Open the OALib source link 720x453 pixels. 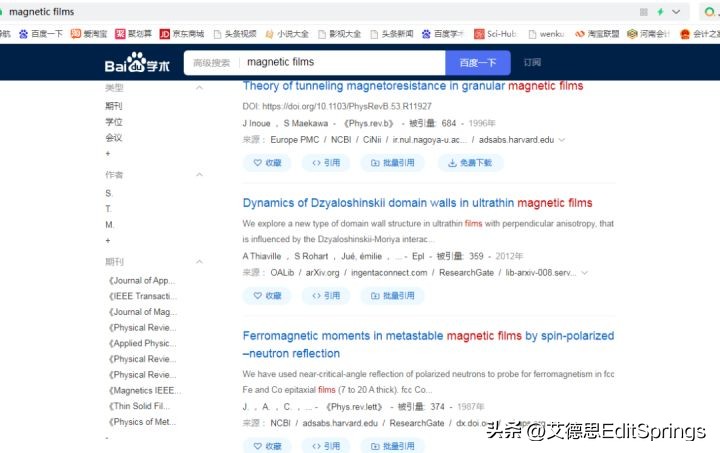[282, 273]
